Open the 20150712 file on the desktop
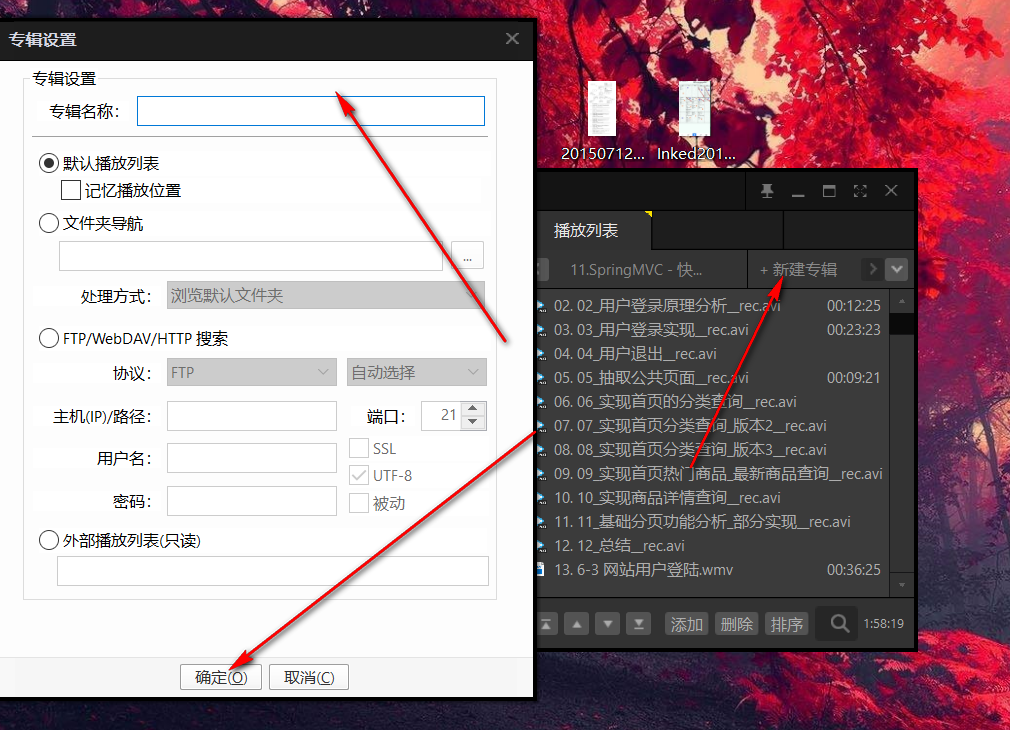The image size is (1010, 730). pos(600,110)
